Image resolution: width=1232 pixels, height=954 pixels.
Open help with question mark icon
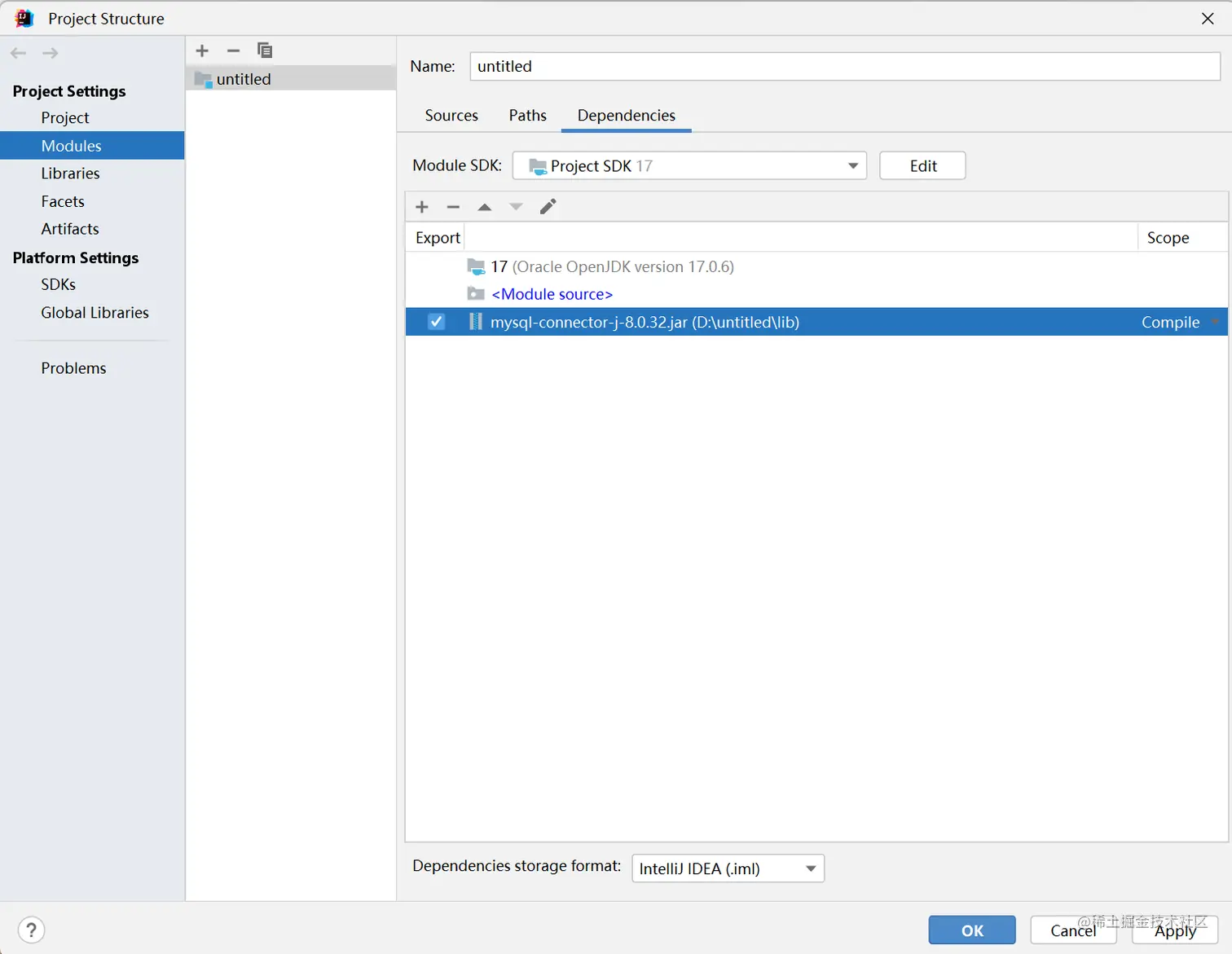31,930
